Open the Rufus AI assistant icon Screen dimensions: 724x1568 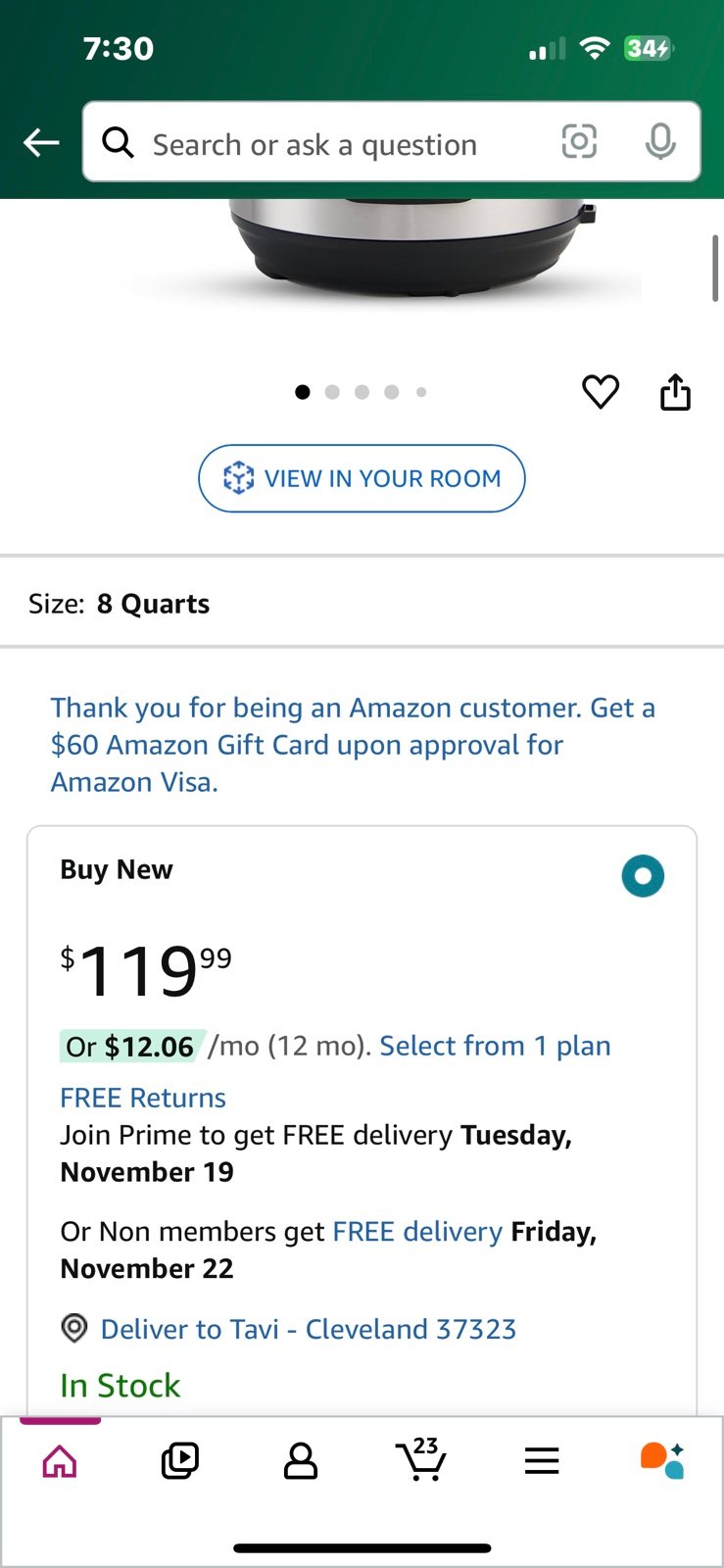point(662,1459)
